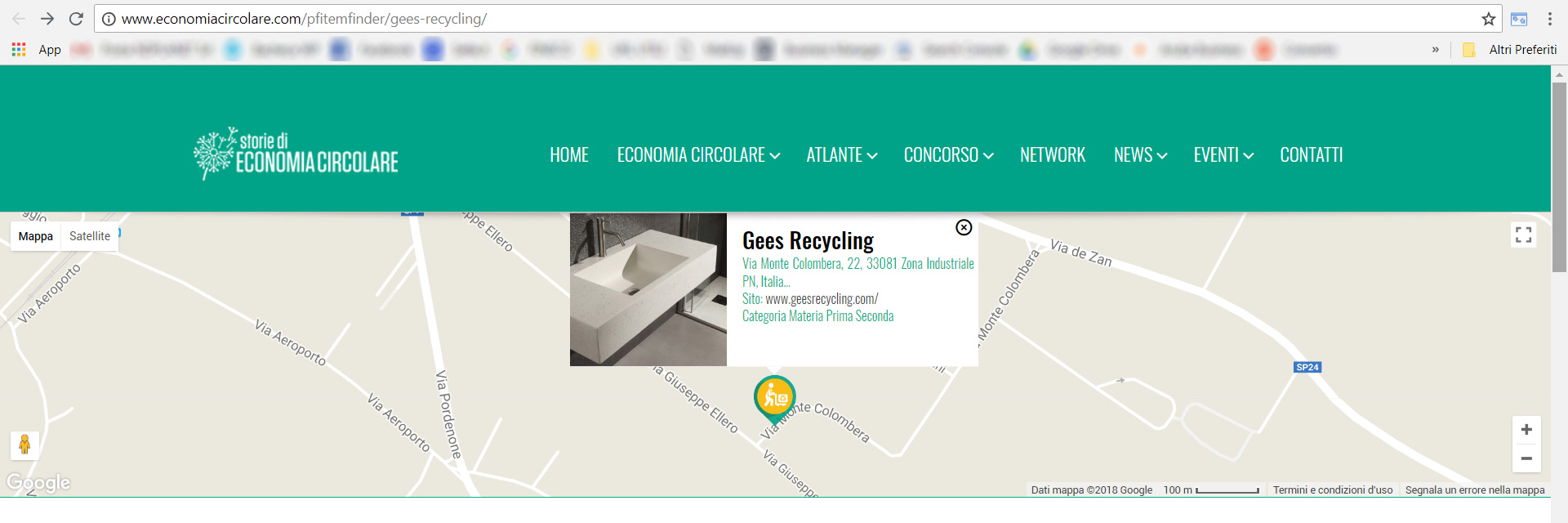Click the browser extension icon beside the star
Screen dimensions: 1568x523
coord(1519,19)
